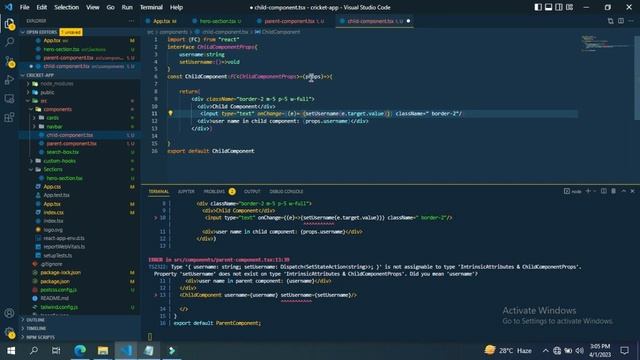Screen dimensions: 640x360
Task: Open editor more actions ellipsis
Action: [631, 21]
